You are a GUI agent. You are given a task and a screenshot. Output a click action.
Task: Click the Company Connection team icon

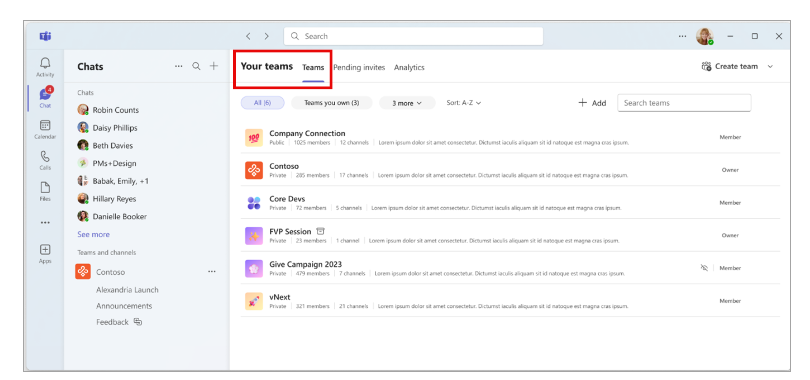[x=254, y=138]
